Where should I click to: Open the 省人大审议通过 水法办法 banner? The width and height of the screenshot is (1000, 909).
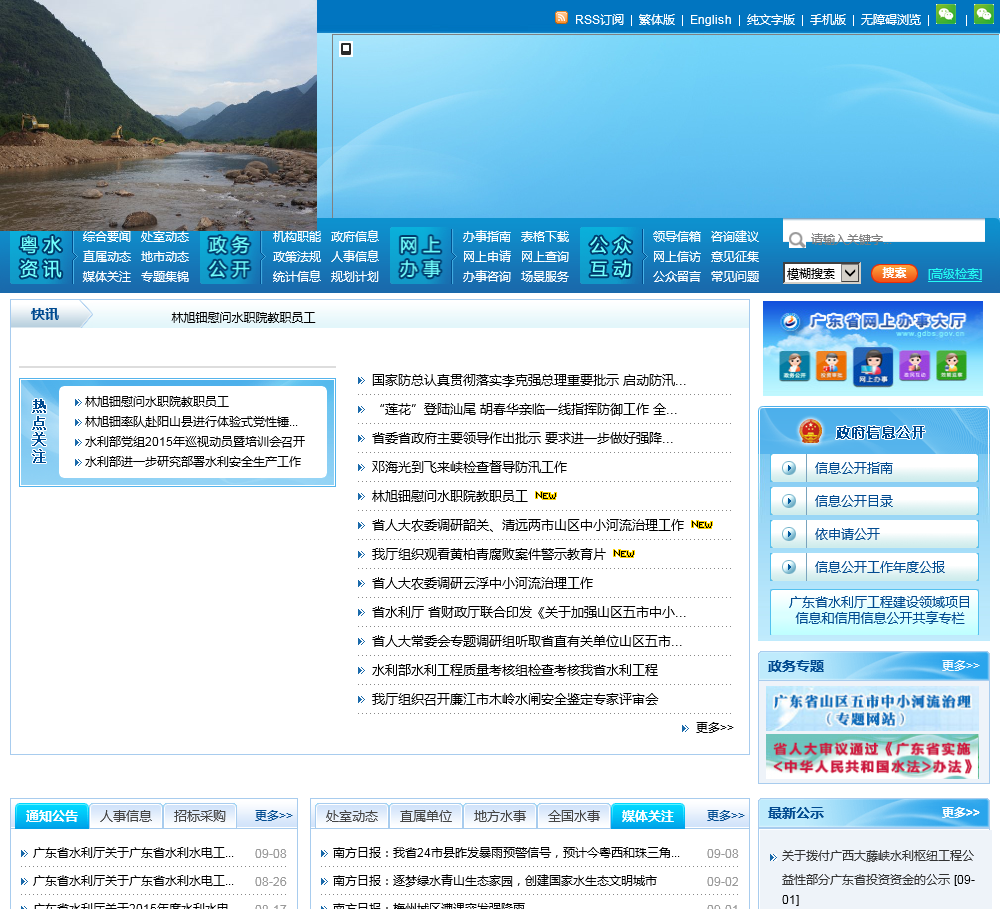(872, 757)
